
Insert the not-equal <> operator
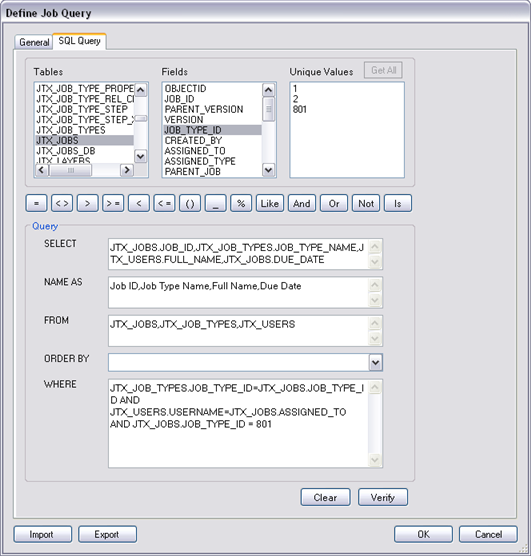62,204
